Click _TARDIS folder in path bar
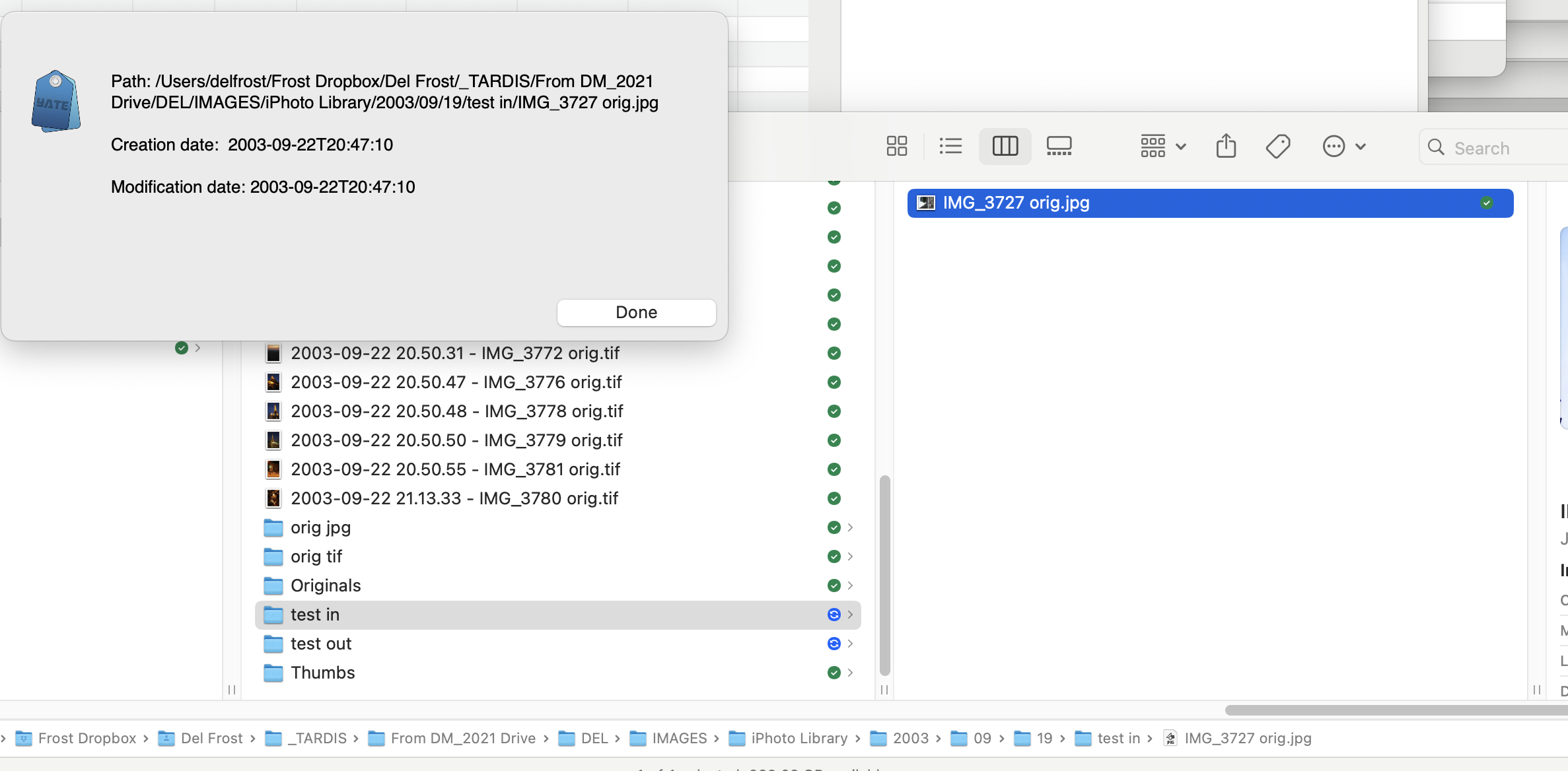This screenshot has height=771, width=1568. coord(316,738)
